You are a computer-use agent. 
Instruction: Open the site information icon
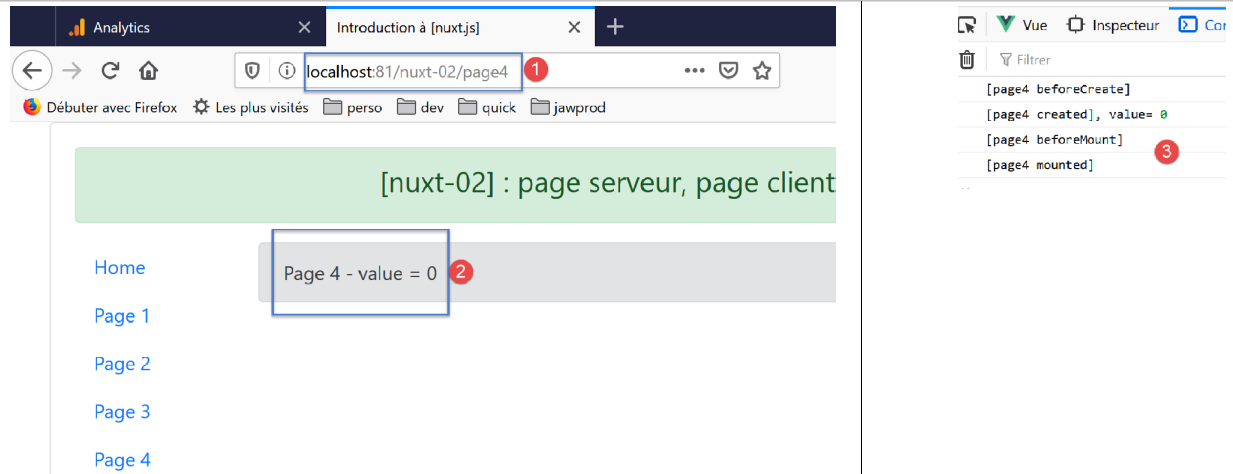(287, 71)
